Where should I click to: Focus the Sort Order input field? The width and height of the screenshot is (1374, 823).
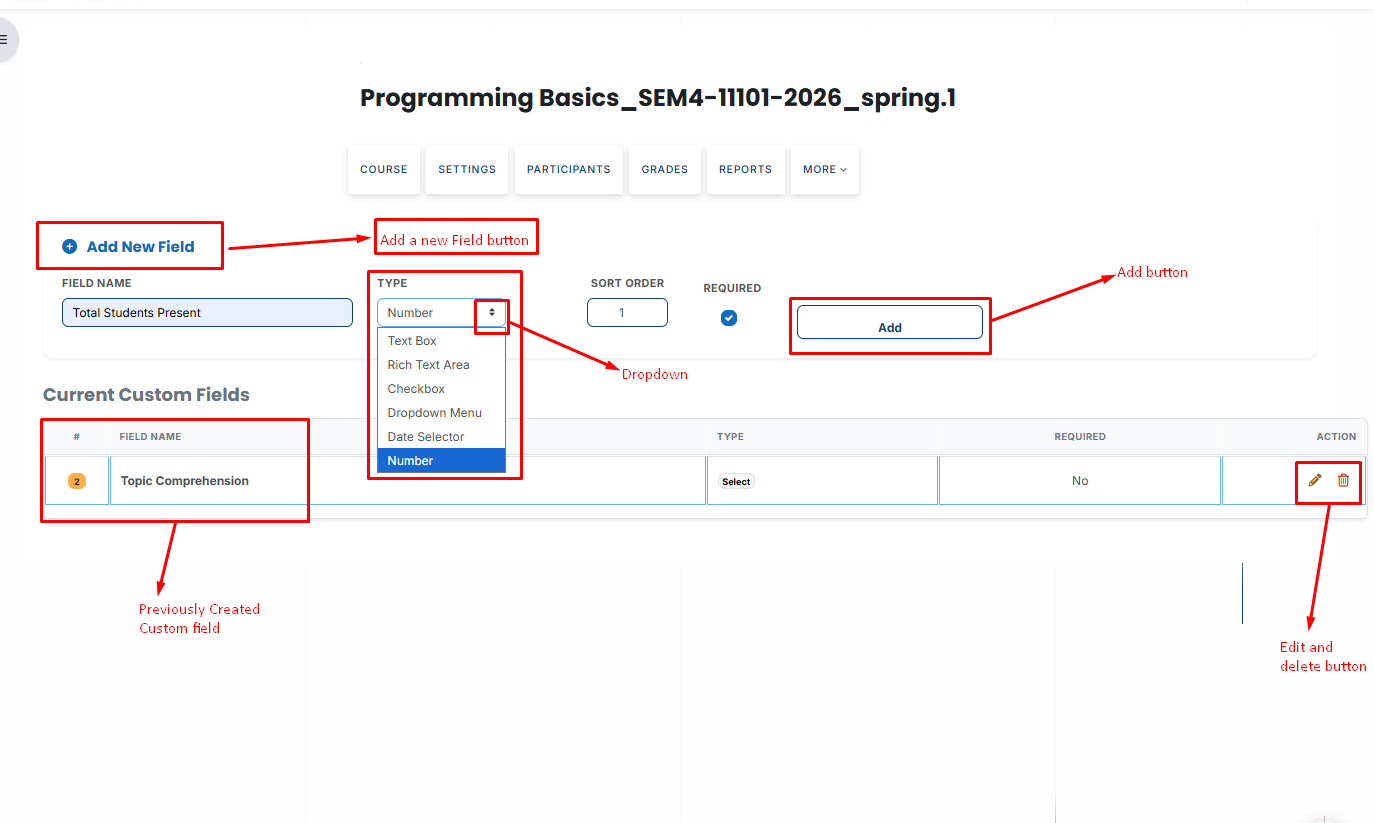tap(627, 312)
